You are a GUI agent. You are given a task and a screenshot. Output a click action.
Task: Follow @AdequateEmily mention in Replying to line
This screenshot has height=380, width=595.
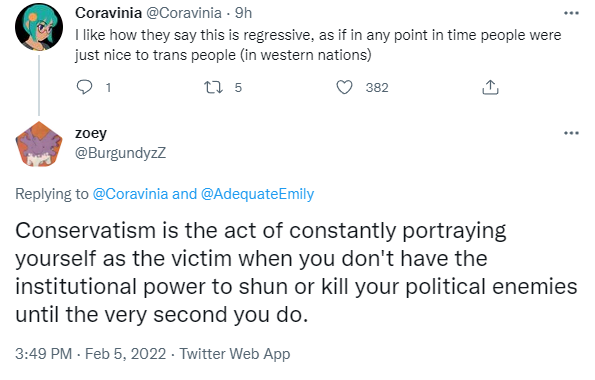[x=257, y=194]
